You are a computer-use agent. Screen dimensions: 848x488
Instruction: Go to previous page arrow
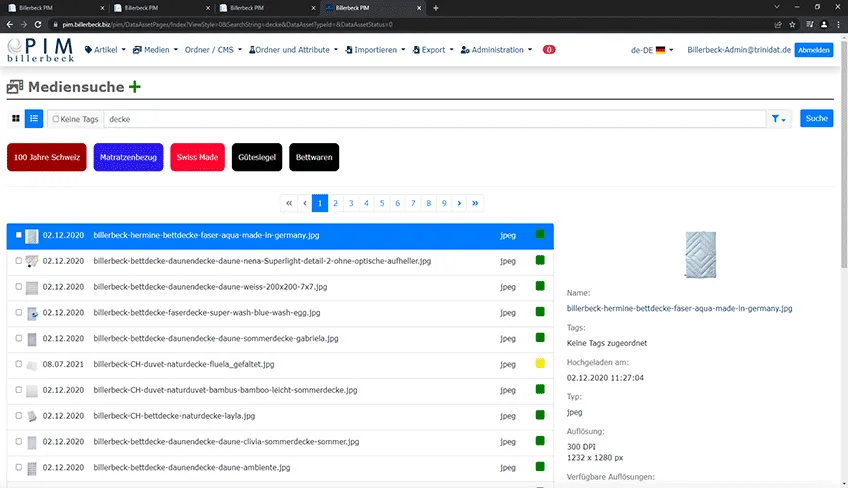[304, 203]
